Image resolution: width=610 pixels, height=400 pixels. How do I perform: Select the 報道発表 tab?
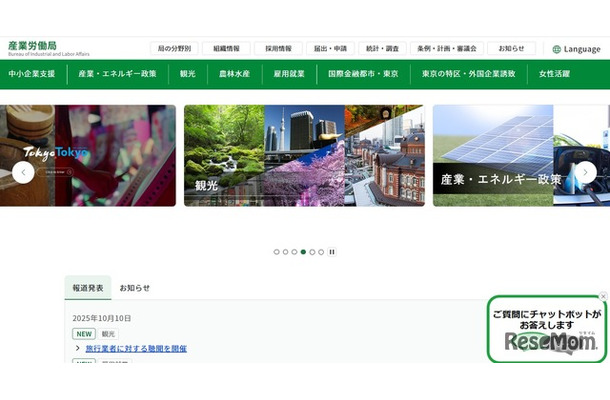[88, 288]
